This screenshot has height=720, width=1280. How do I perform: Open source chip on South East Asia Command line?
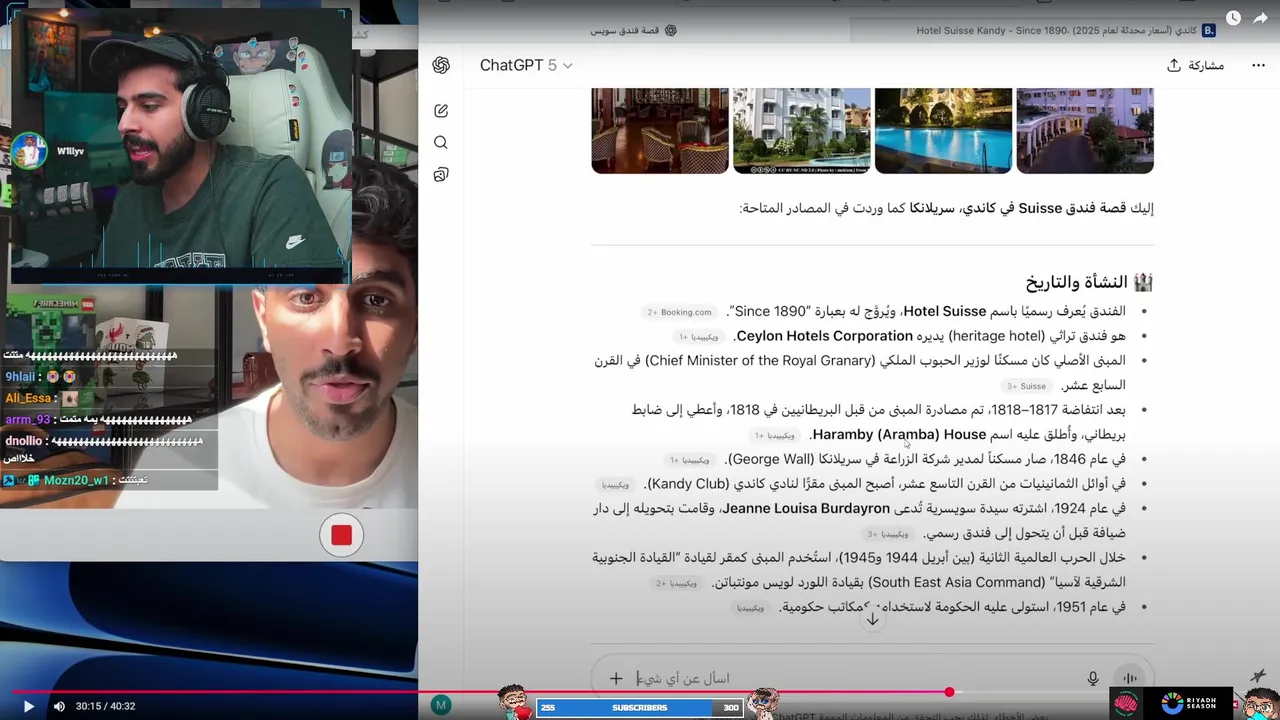677,583
